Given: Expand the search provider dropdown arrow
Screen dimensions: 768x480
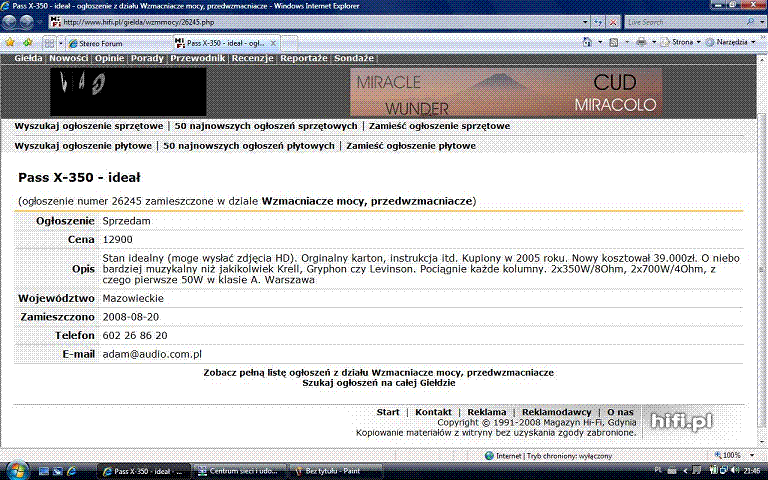Looking at the screenshot, I should [x=762, y=22].
